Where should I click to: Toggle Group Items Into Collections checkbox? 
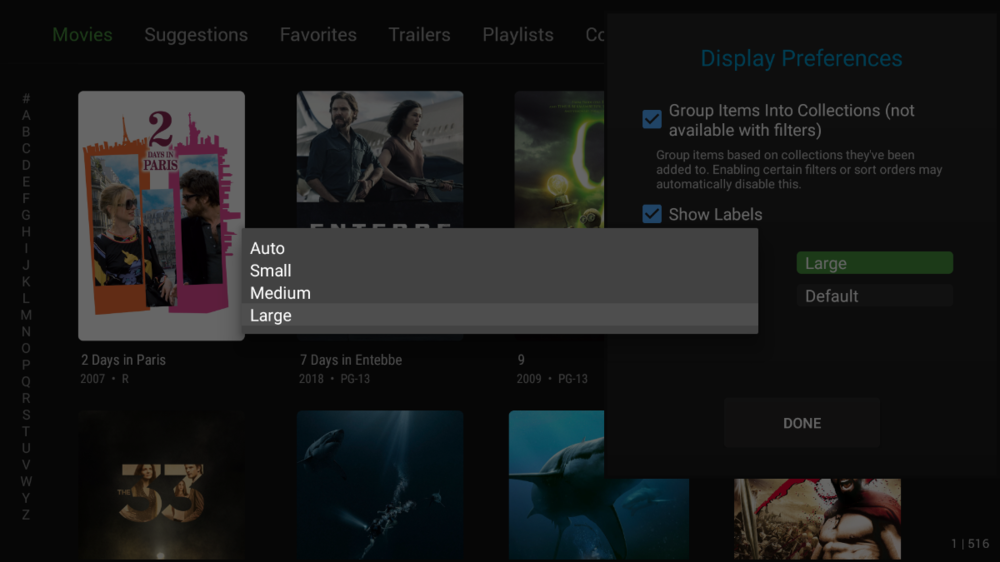click(652, 120)
